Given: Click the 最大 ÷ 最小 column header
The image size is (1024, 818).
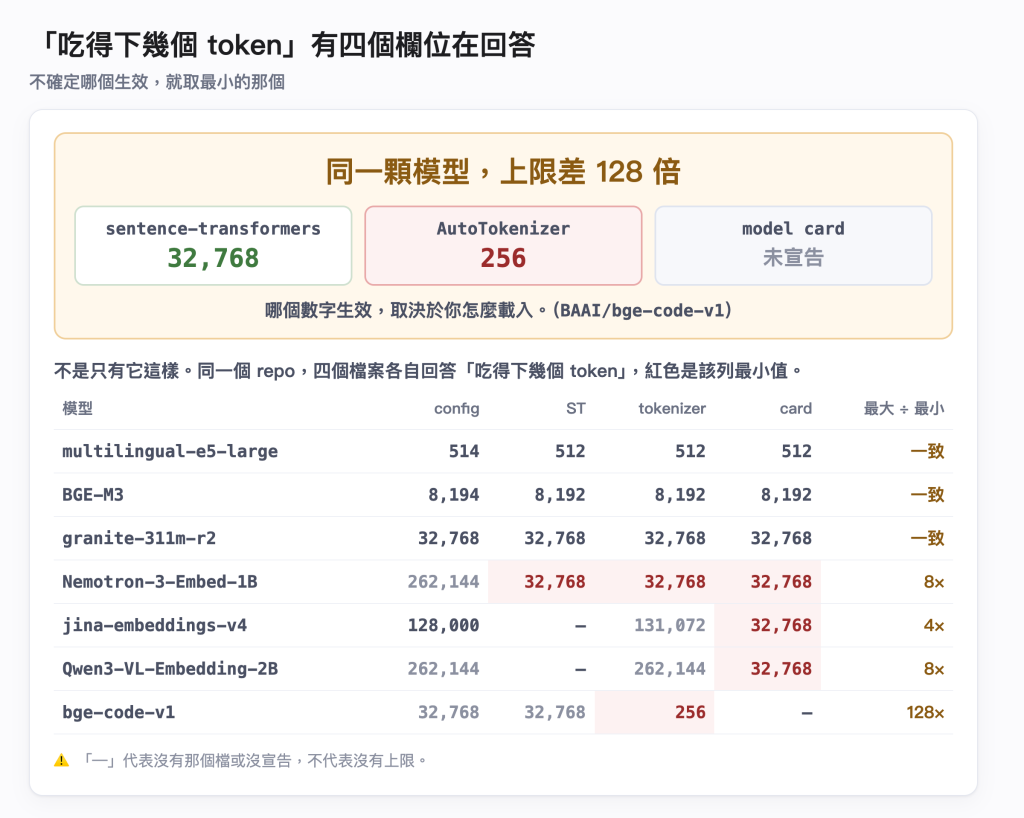Looking at the screenshot, I should [904, 409].
